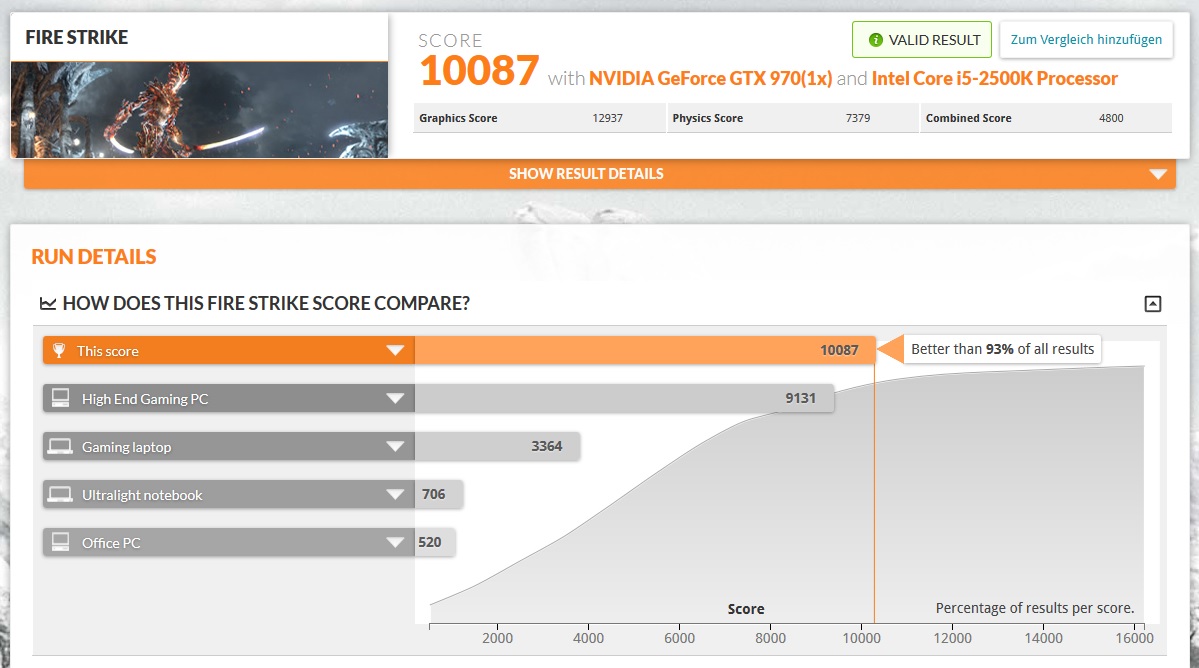Expand the This score dropdown arrow
This screenshot has width=1199, height=668.
[x=395, y=350]
